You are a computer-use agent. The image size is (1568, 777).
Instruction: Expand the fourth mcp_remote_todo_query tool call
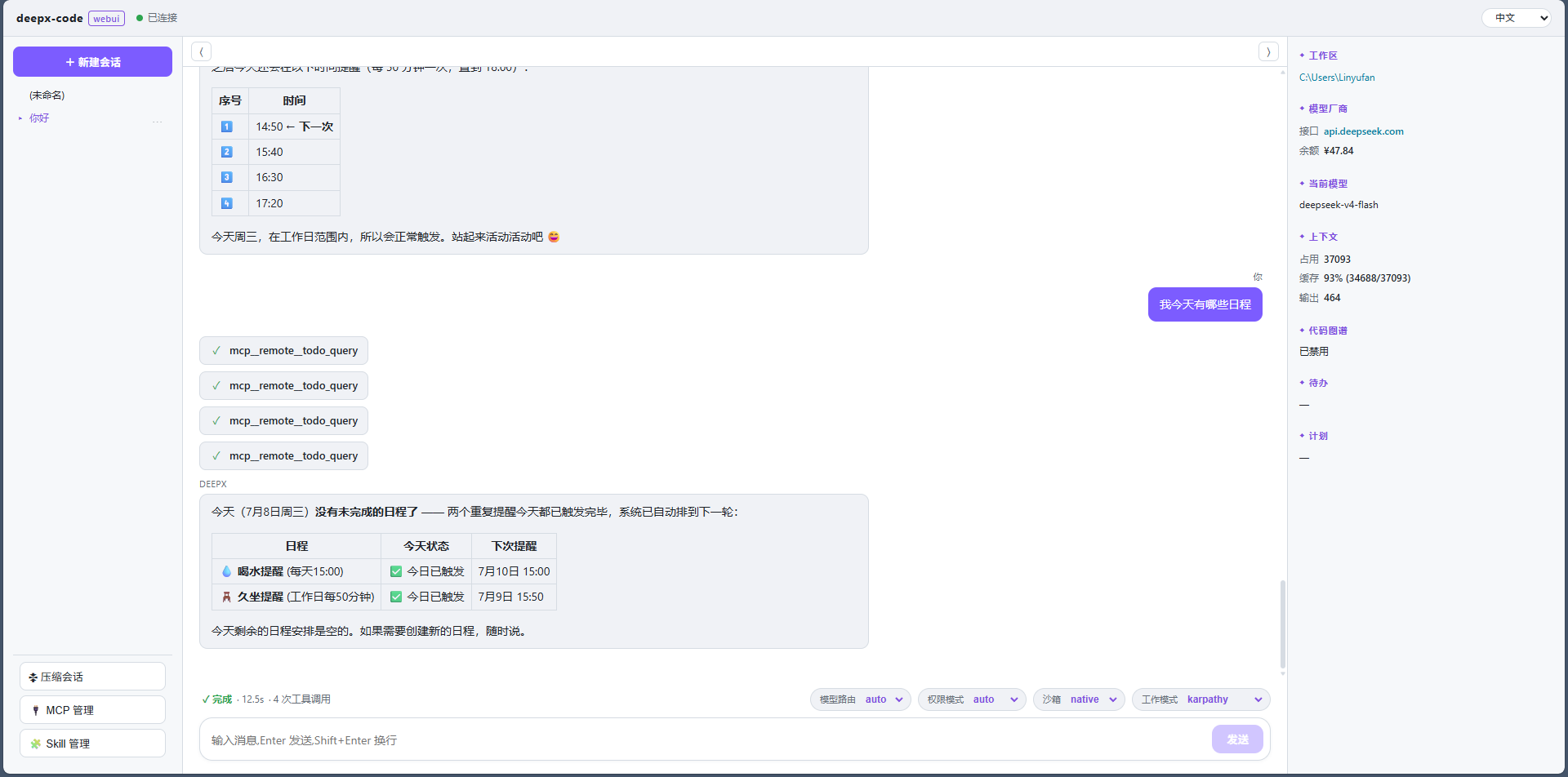point(283,456)
